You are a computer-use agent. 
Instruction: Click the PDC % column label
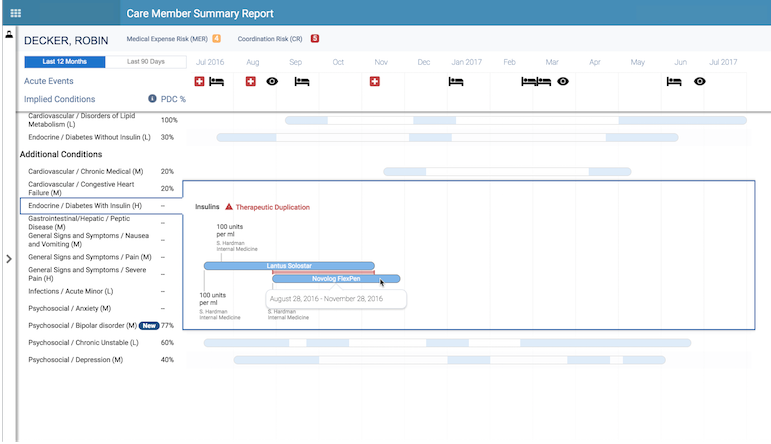pos(173,99)
